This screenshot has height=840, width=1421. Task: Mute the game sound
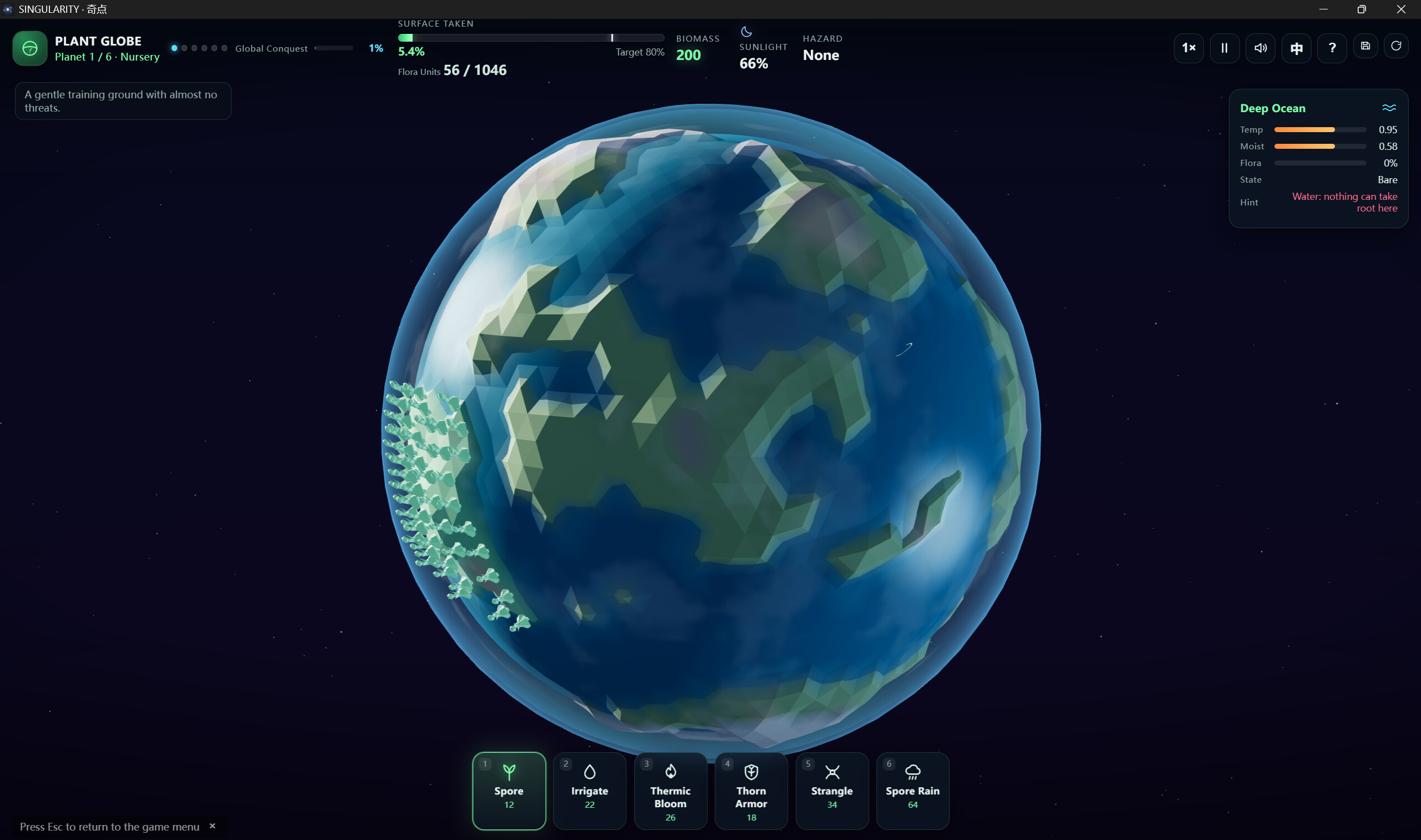pyautogui.click(x=1260, y=48)
